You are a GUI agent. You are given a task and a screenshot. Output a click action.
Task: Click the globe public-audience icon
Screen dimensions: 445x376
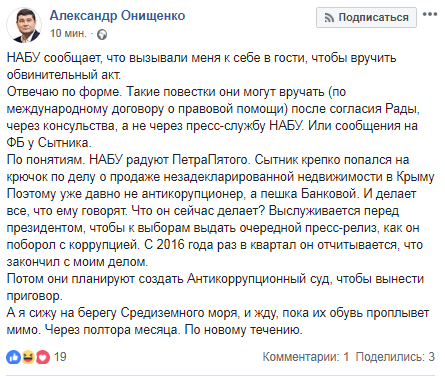pos(102,34)
